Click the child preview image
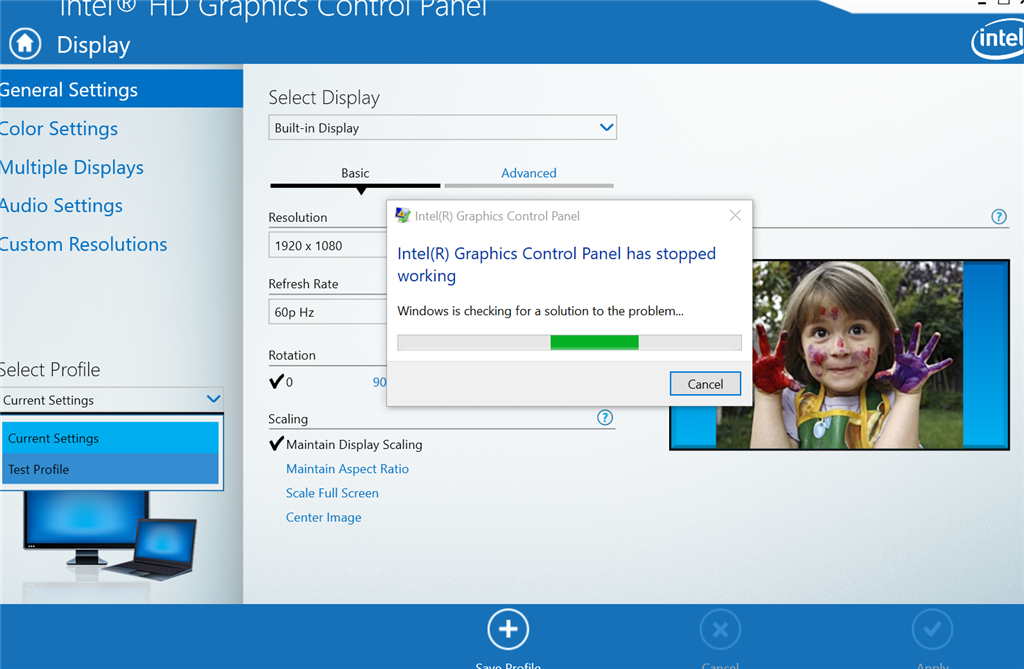This screenshot has height=669, width=1024. pyautogui.click(x=839, y=355)
